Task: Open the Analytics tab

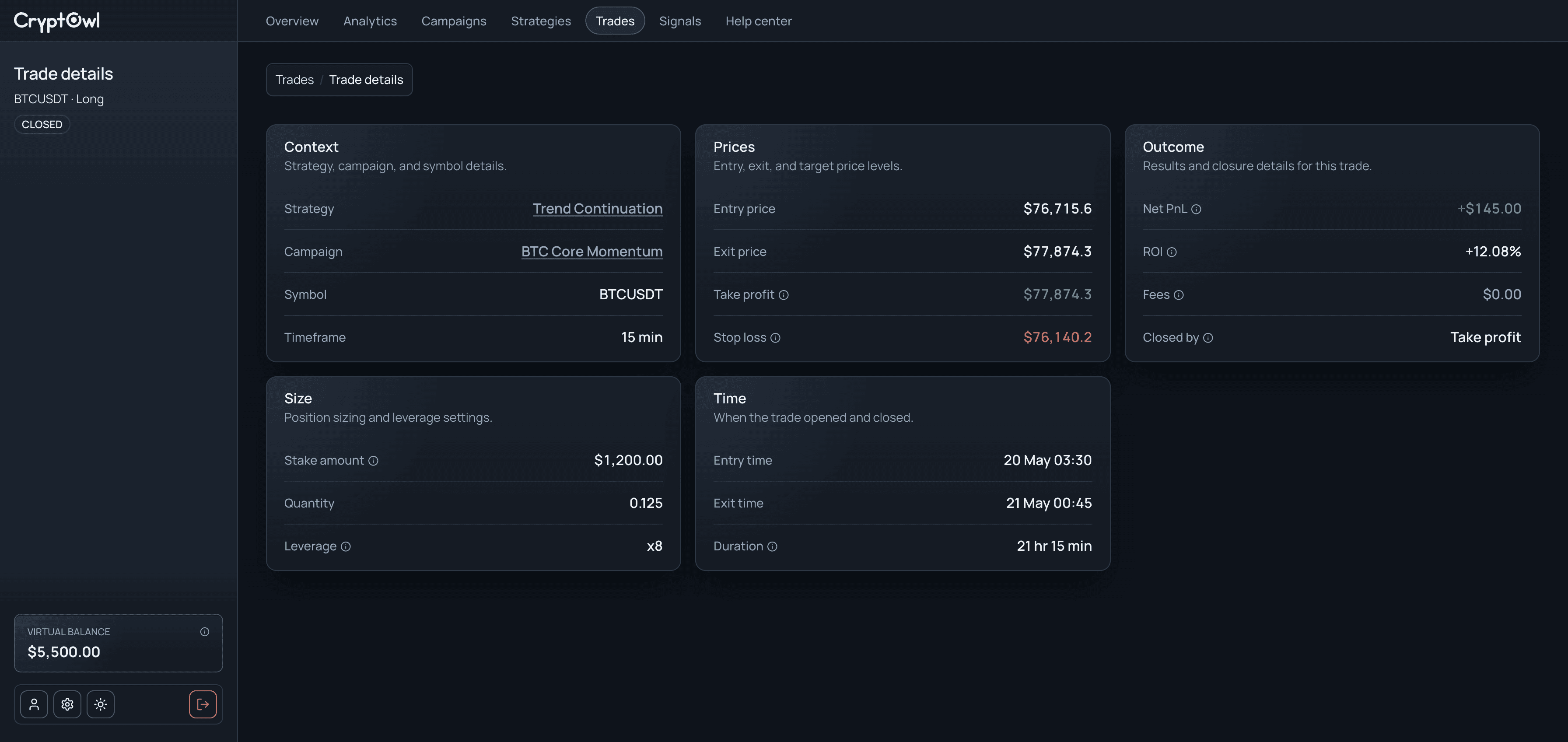Action: coord(370,21)
